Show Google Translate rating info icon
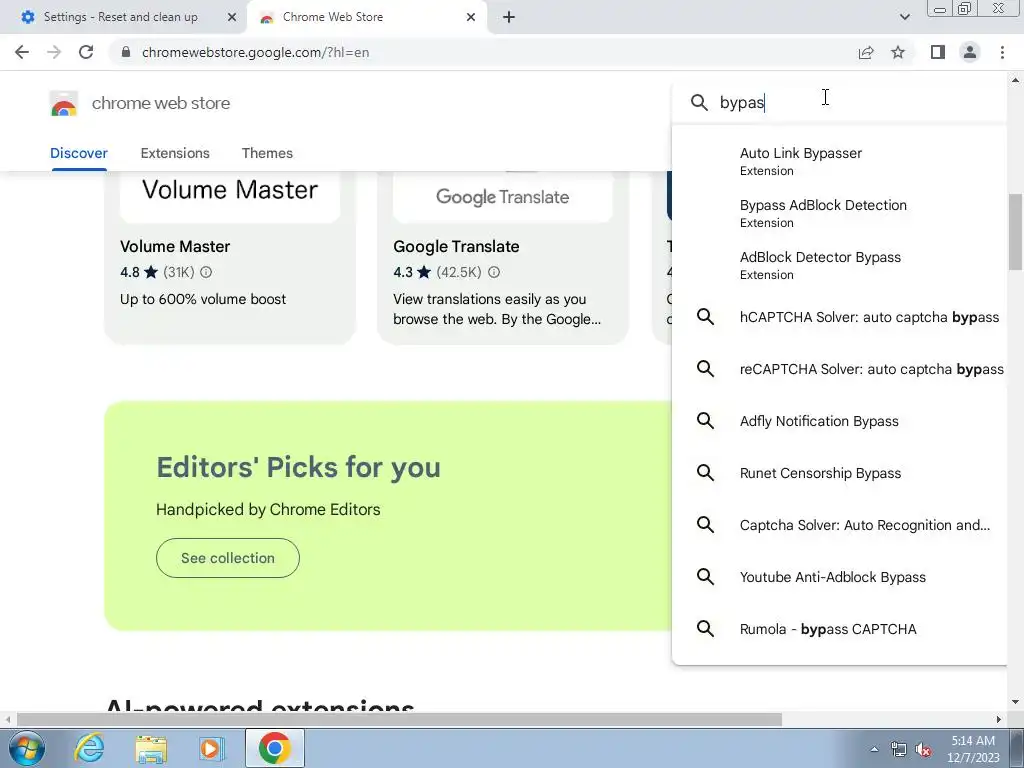 pyautogui.click(x=494, y=272)
